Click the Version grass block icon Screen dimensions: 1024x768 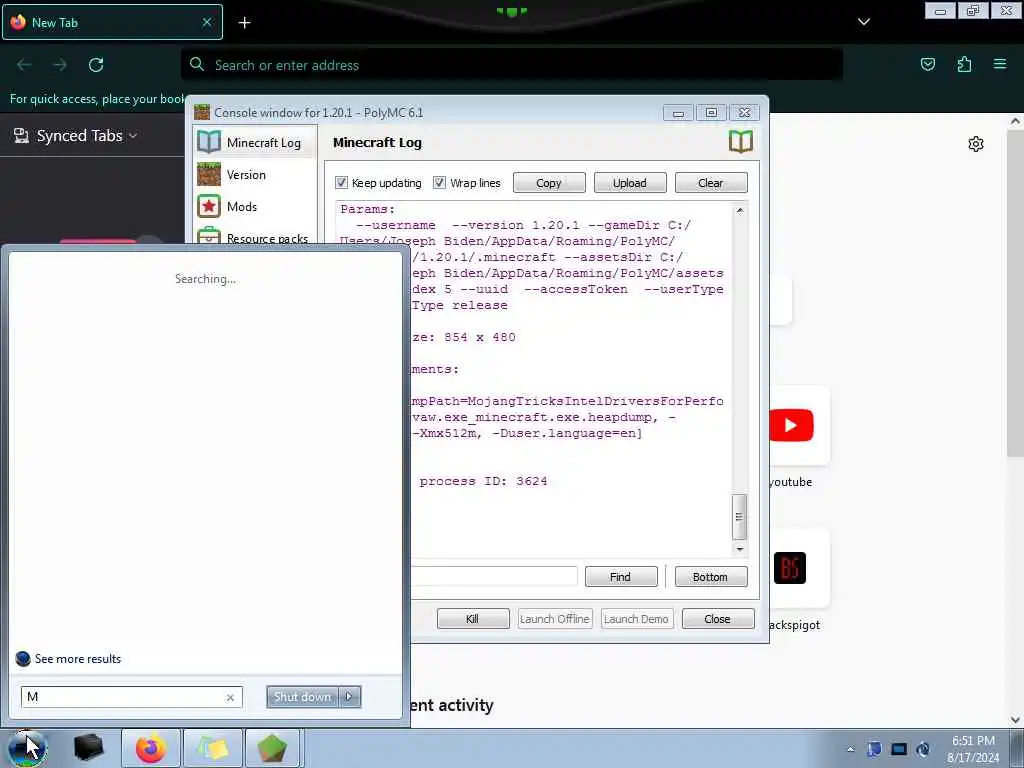pyautogui.click(x=209, y=174)
